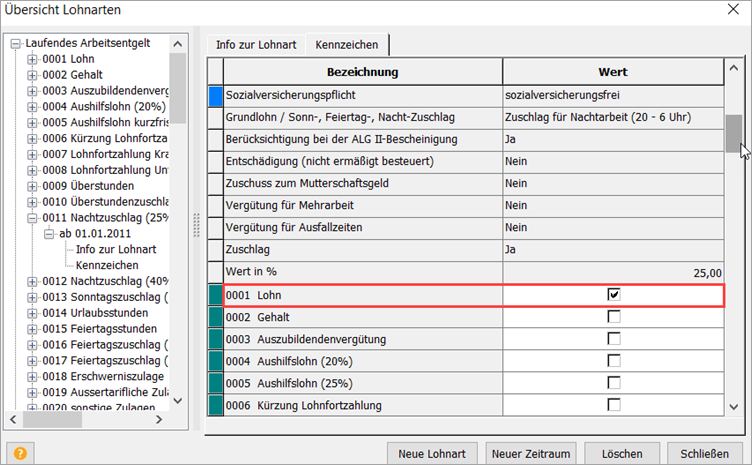Screen dimensions: 752x465
Task: Expand the 0009 Überstunden tree node
Action: point(33,186)
